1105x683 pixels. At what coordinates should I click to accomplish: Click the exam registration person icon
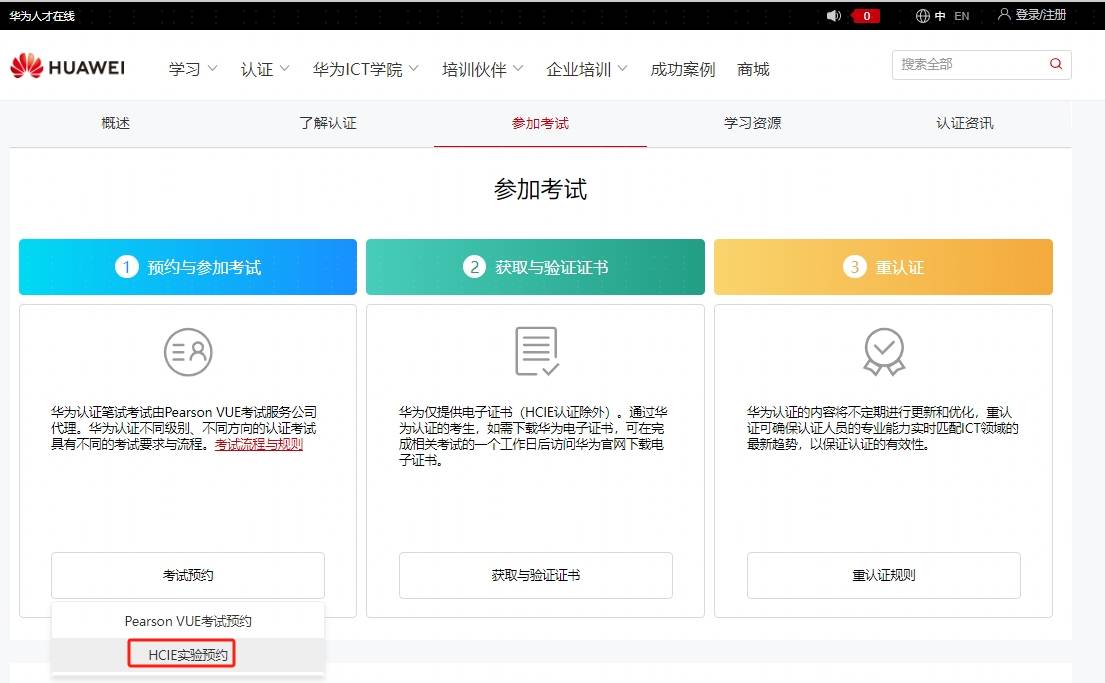click(x=188, y=352)
